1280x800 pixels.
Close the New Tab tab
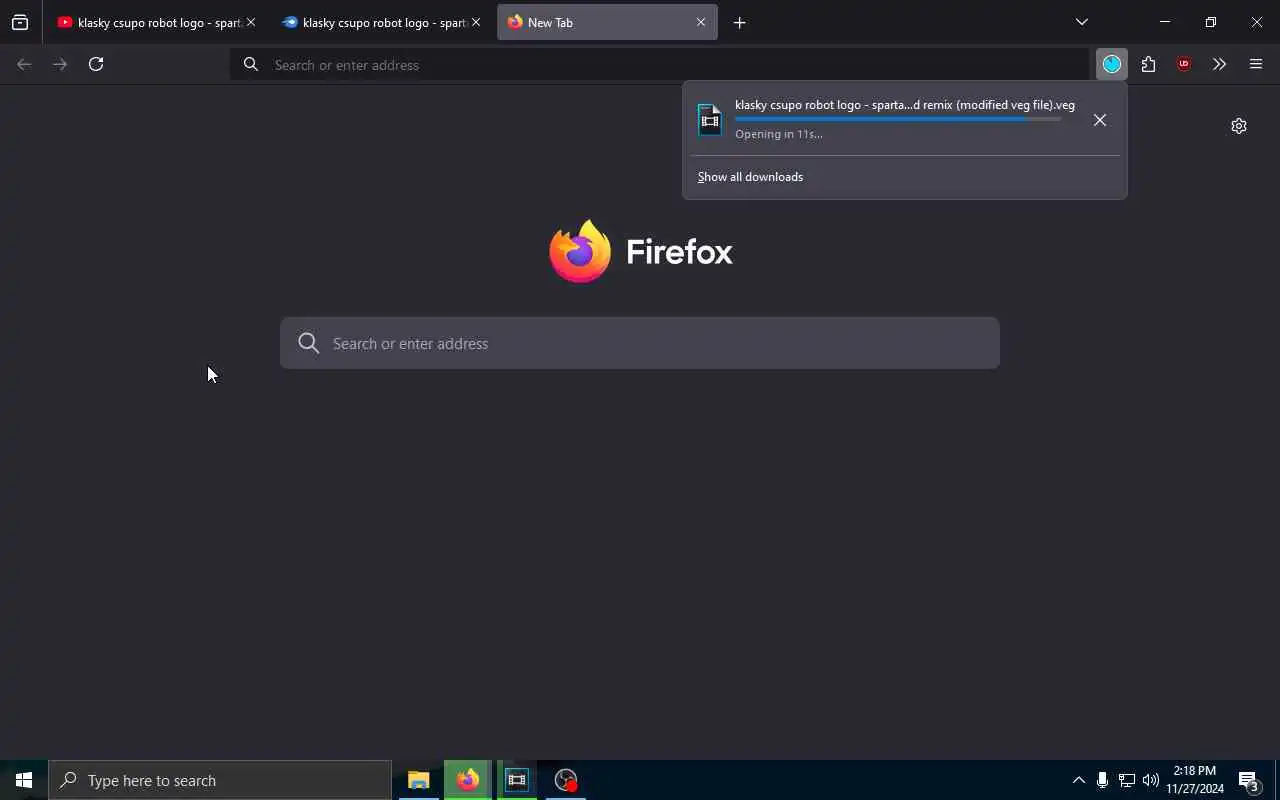[701, 22]
